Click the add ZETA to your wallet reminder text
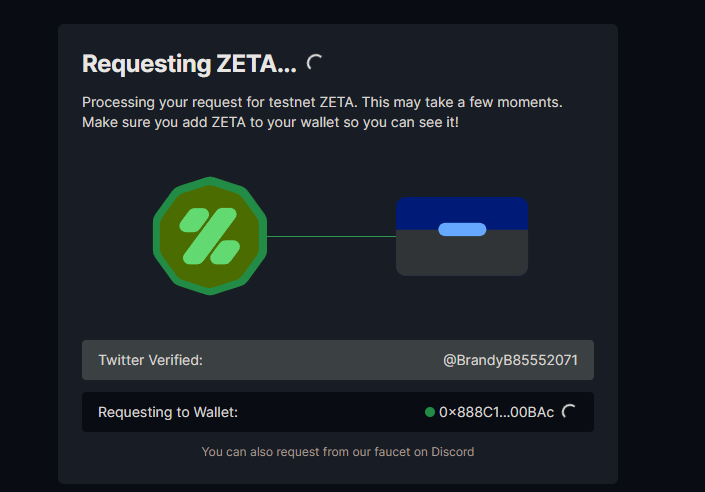The width and height of the screenshot is (705, 492). pyautogui.click(x=270, y=122)
